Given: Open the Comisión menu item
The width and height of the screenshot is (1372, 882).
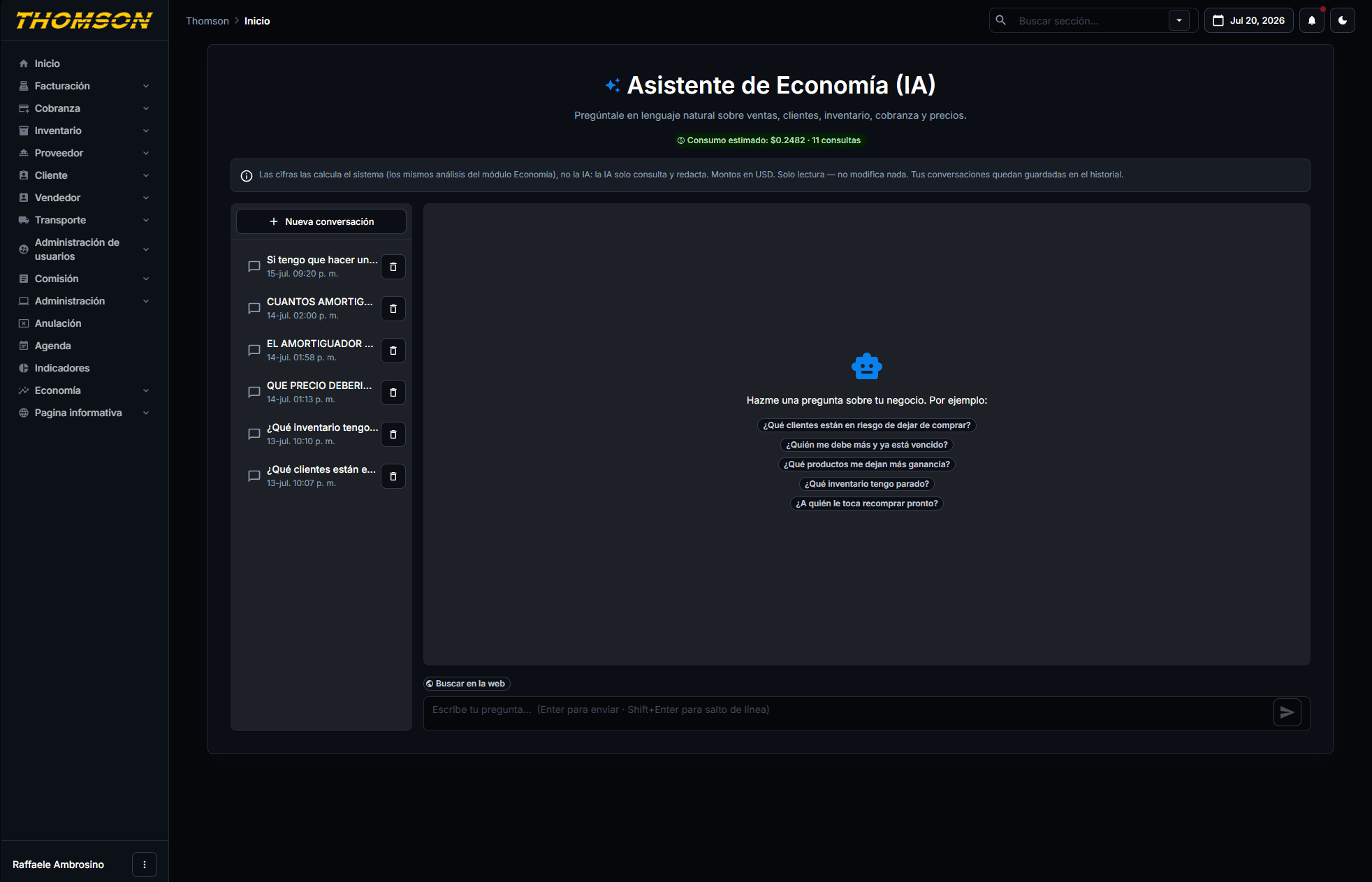Looking at the screenshot, I should pos(85,279).
